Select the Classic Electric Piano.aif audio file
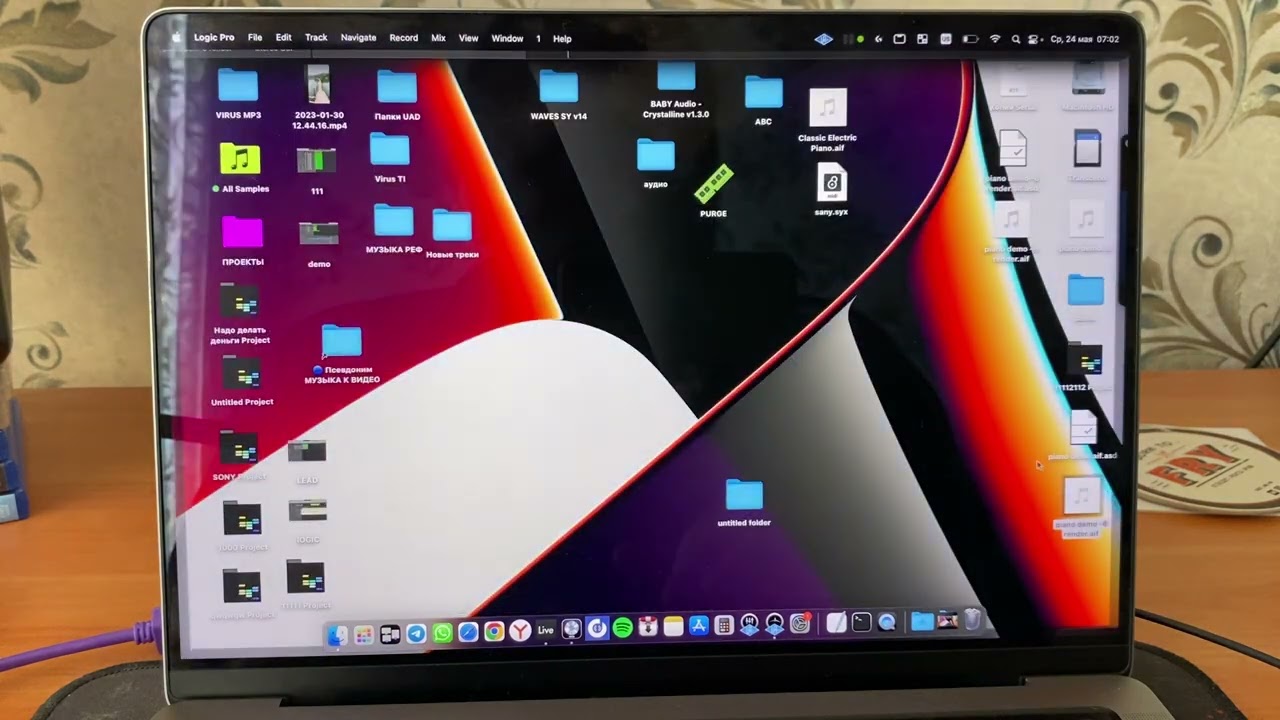1280x720 pixels. [x=827, y=120]
